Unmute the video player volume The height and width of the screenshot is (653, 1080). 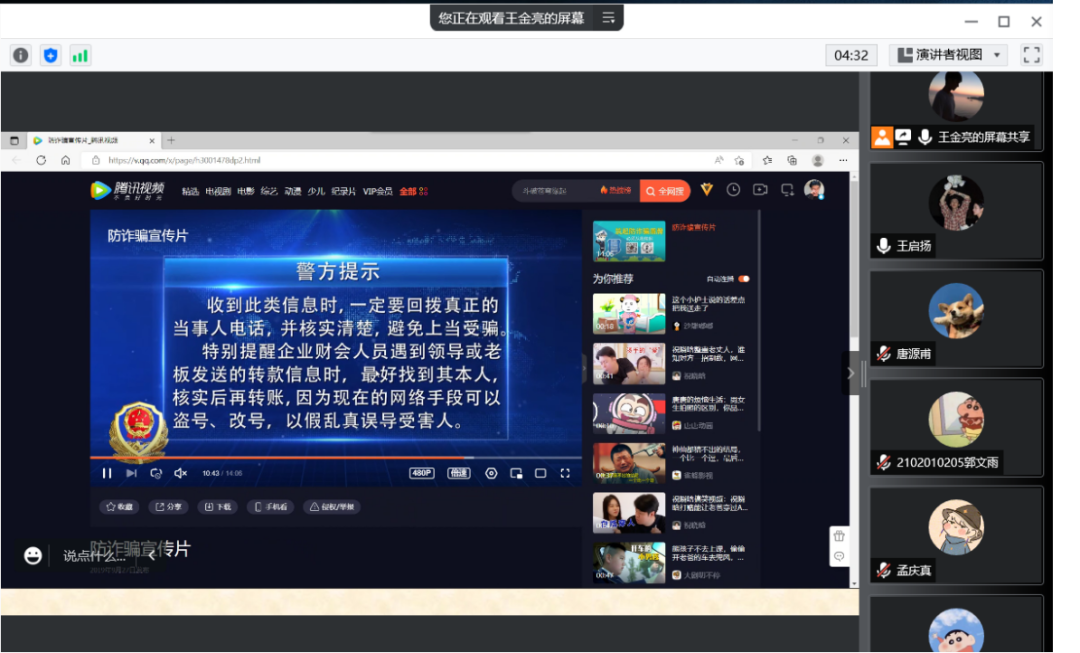click(180, 473)
